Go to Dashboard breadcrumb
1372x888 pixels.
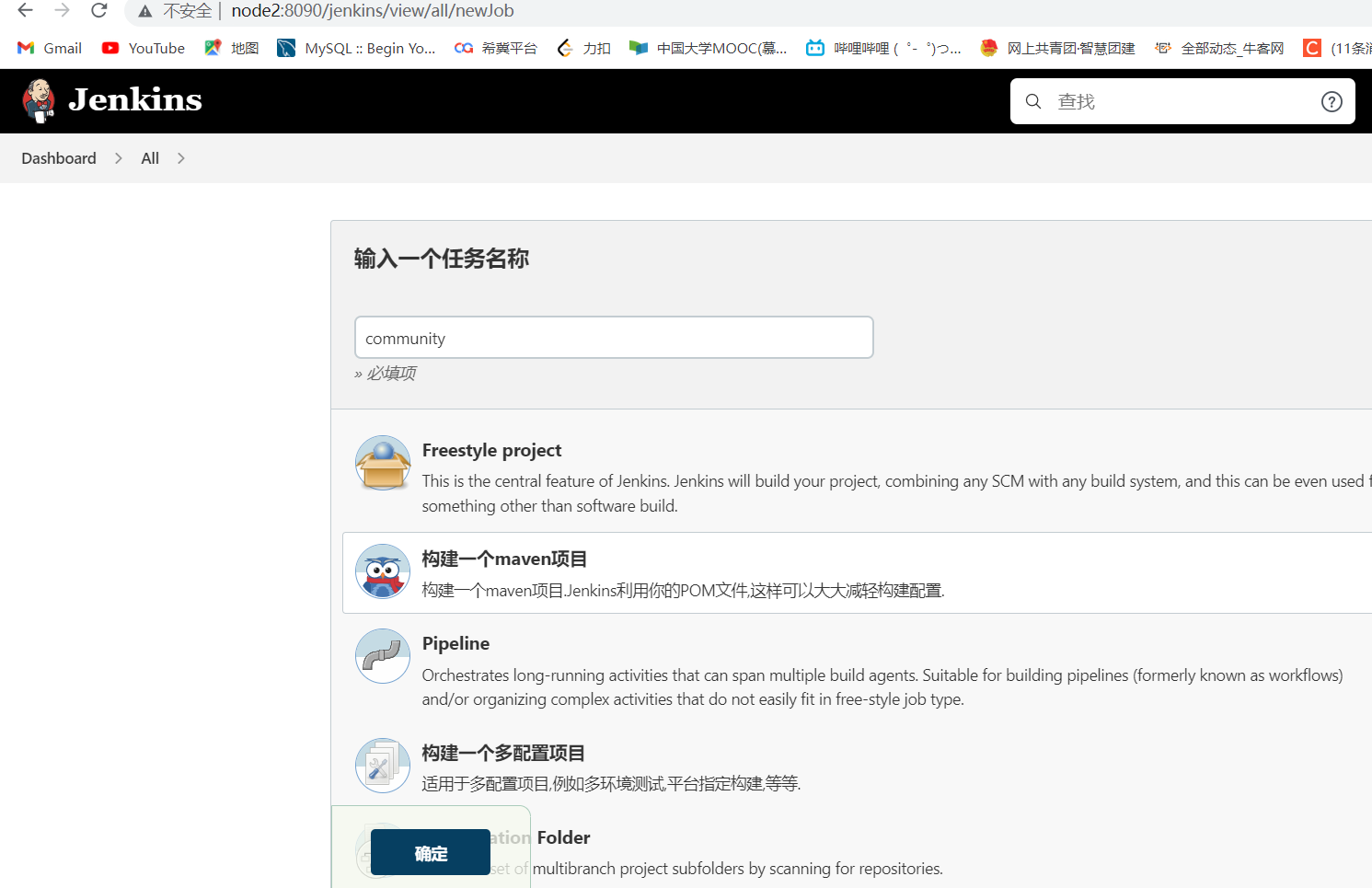click(59, 158)
